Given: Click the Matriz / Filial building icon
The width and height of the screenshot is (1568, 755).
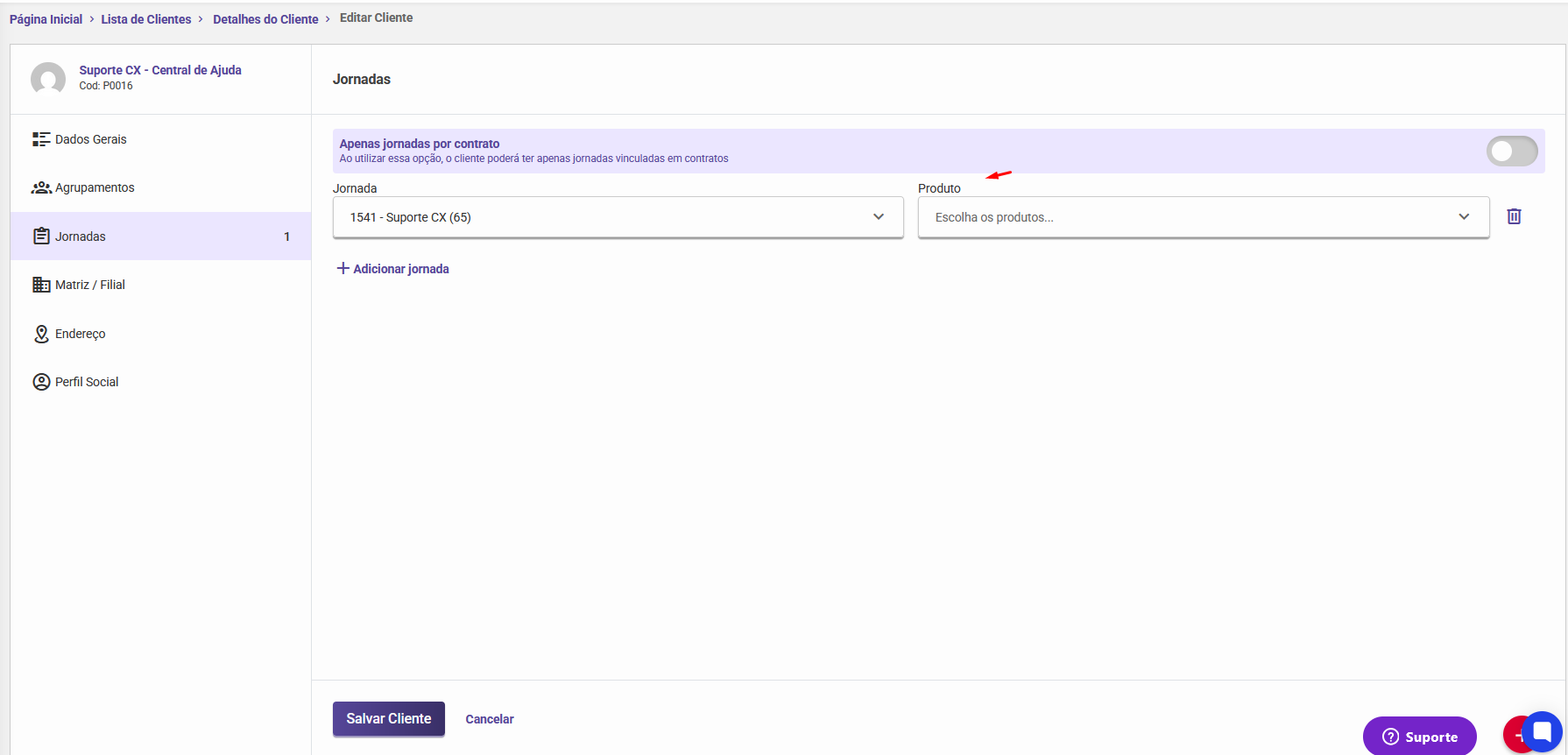Looking at the screenshot, I should pos(41,285).
